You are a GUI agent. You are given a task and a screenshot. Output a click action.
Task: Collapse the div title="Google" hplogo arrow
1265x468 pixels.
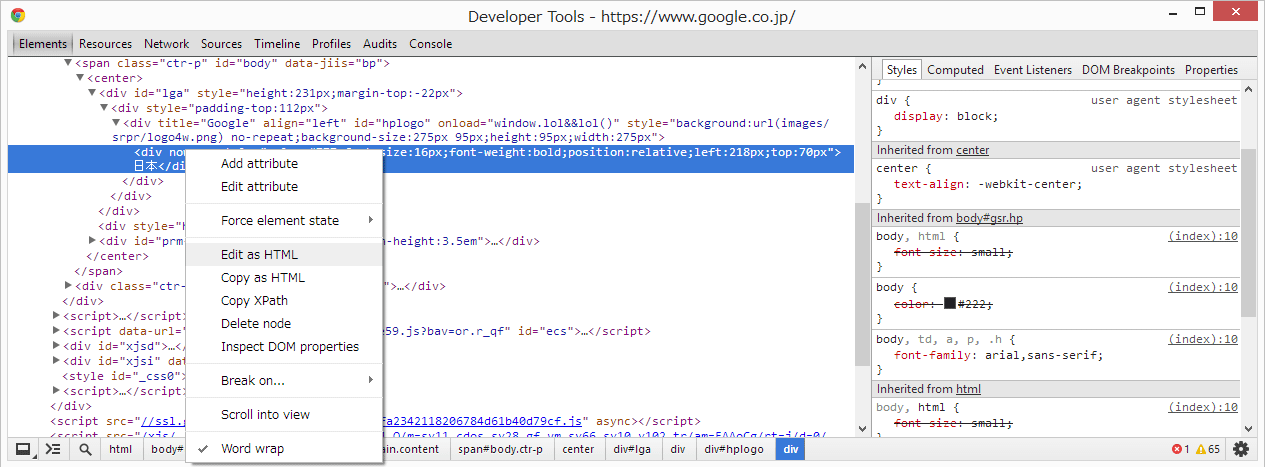117,123
